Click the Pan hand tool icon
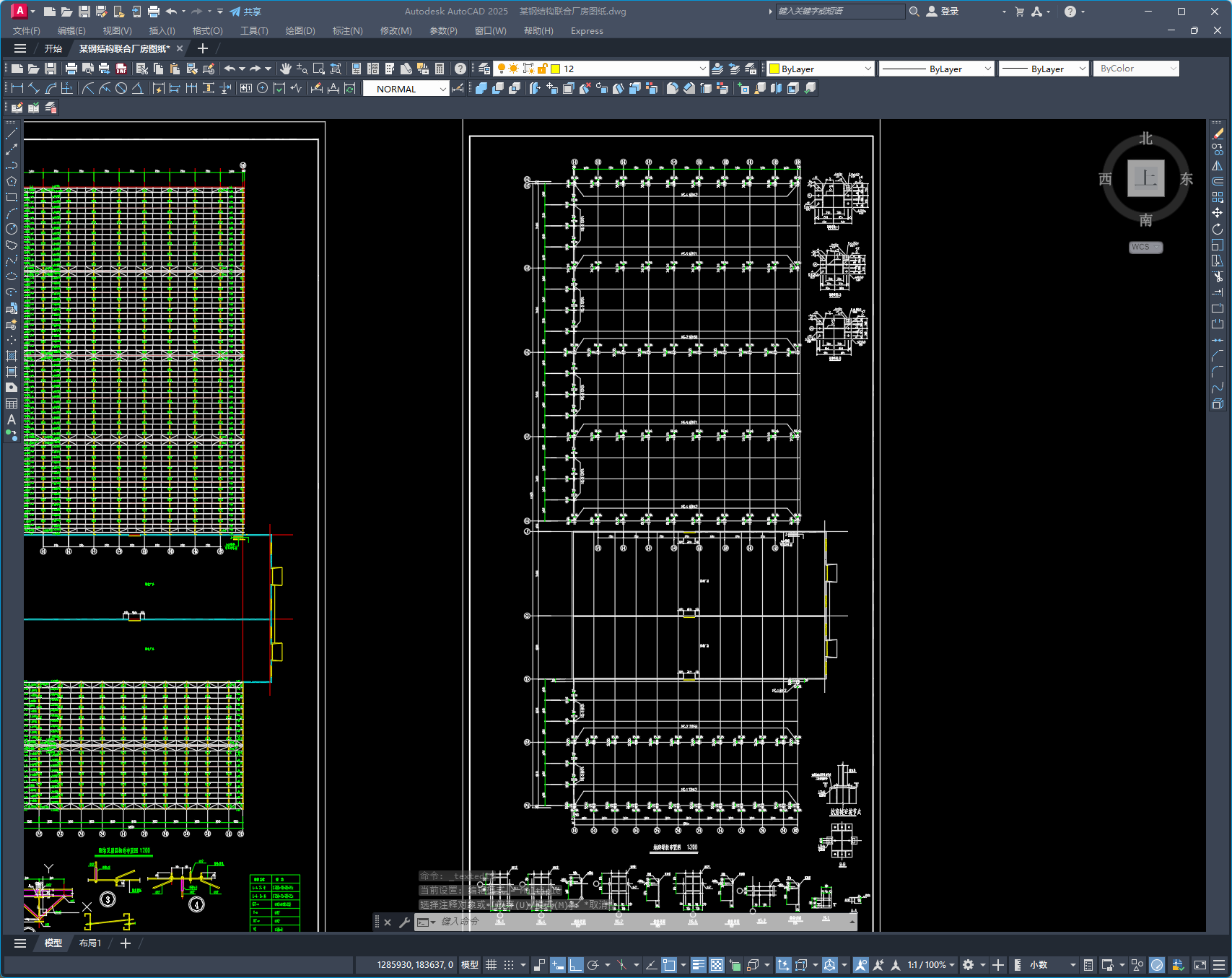 tap(286, 69)
